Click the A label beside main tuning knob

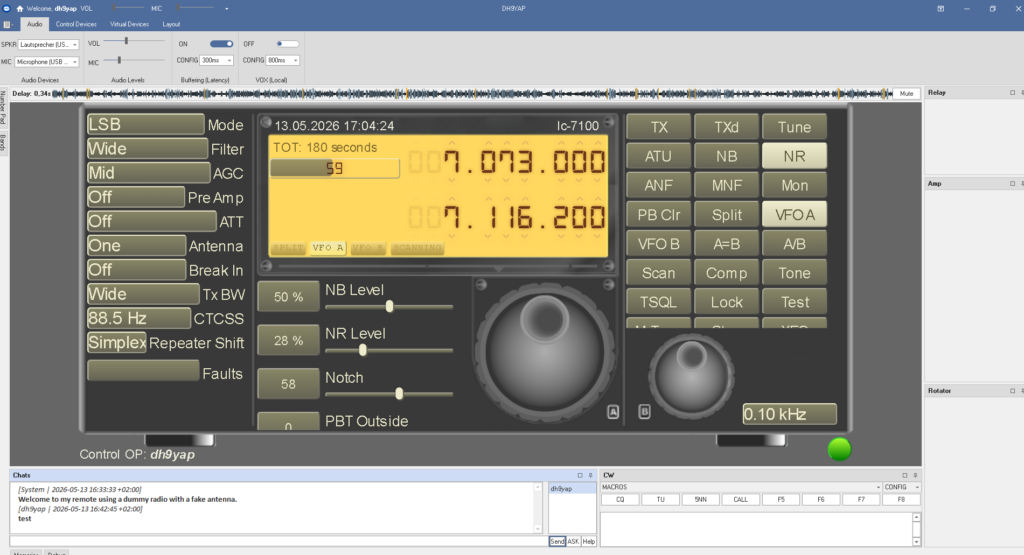point(613,412)
